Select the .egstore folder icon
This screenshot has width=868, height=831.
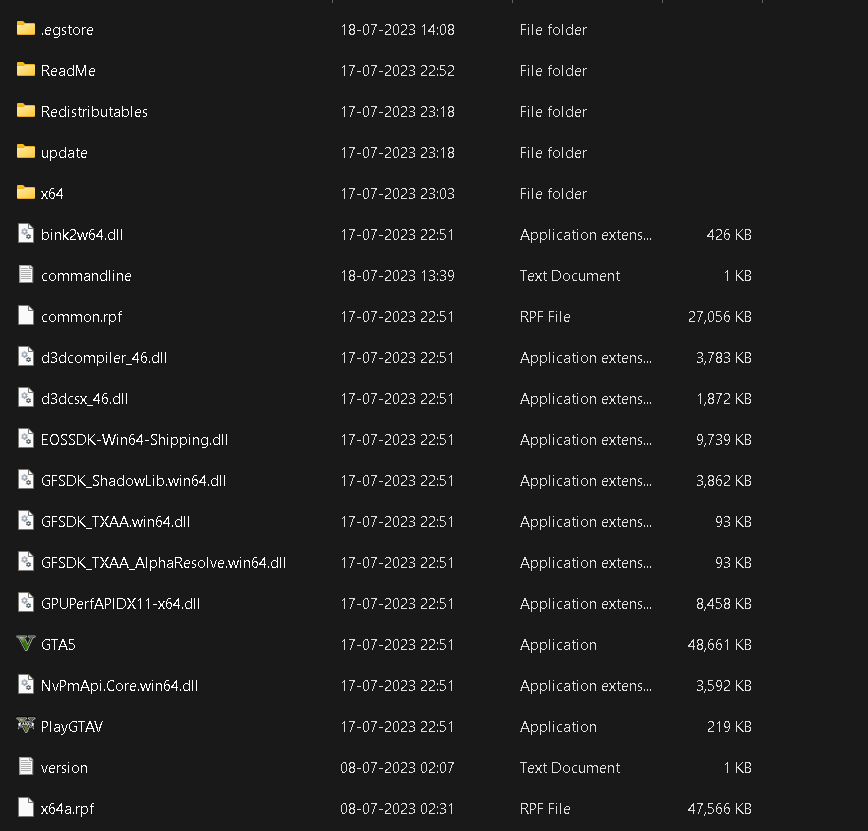(25, 28)
